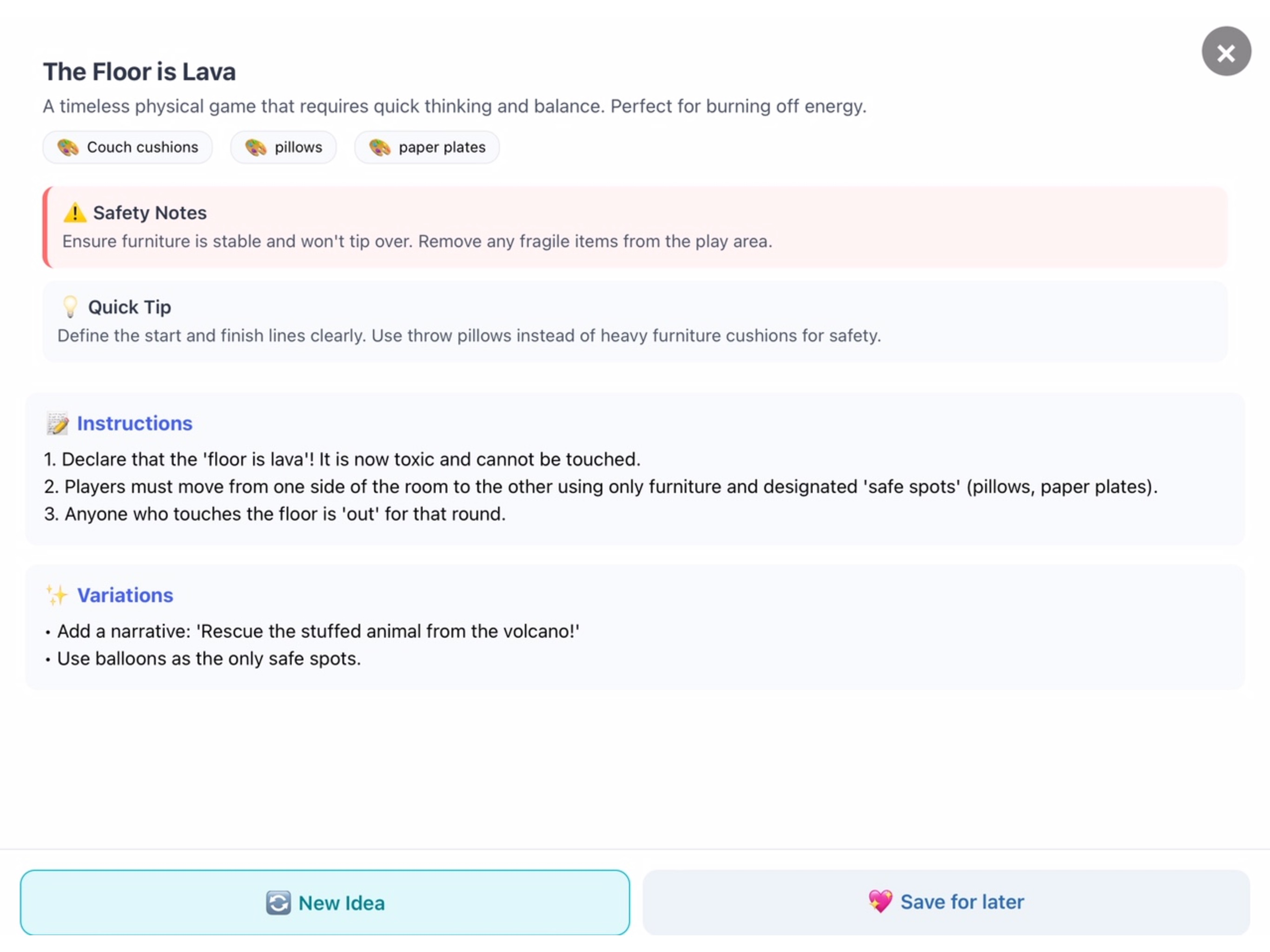This screenshot has width=1270, height=952.
Task: Select the paper plates material chip
Action: [427, 147]
